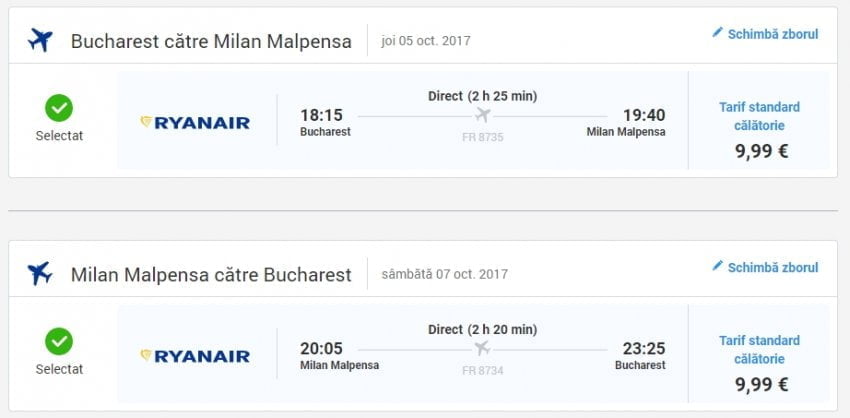850x418 pixels.
Task: Click the Milan Malpensa către Bucharest title
Action: tap(211, 275)
